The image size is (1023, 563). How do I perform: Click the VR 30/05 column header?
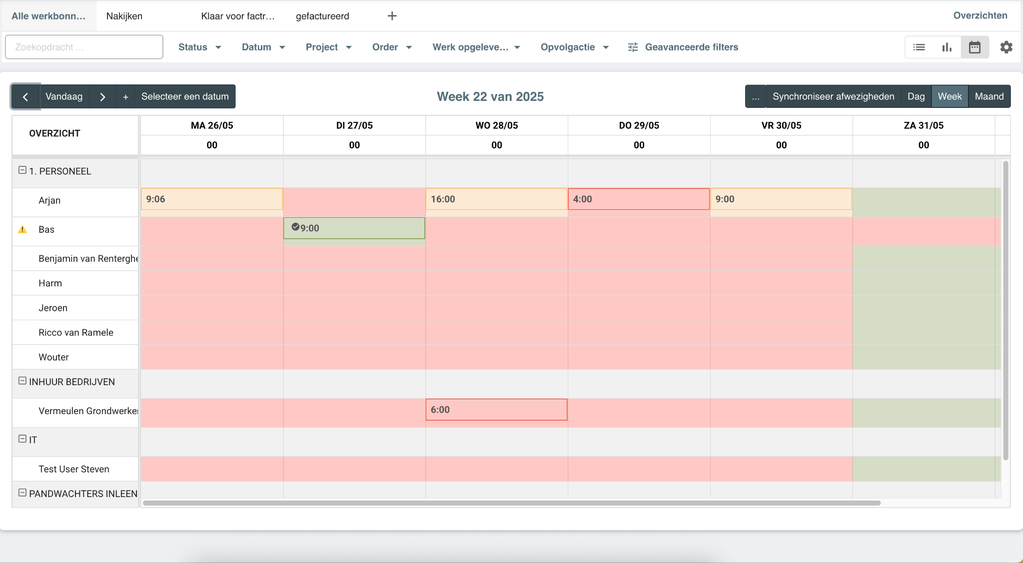click(x=781, y=125)
